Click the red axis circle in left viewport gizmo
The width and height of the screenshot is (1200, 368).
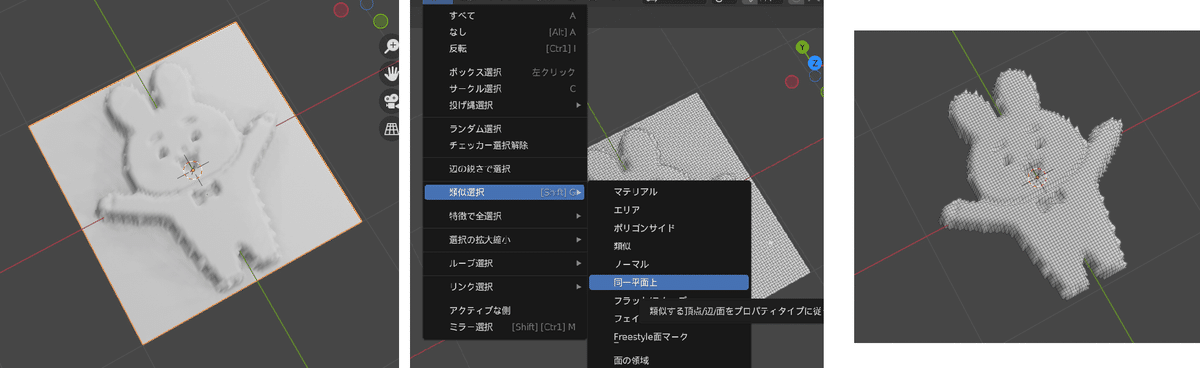[x=341, y=10]
